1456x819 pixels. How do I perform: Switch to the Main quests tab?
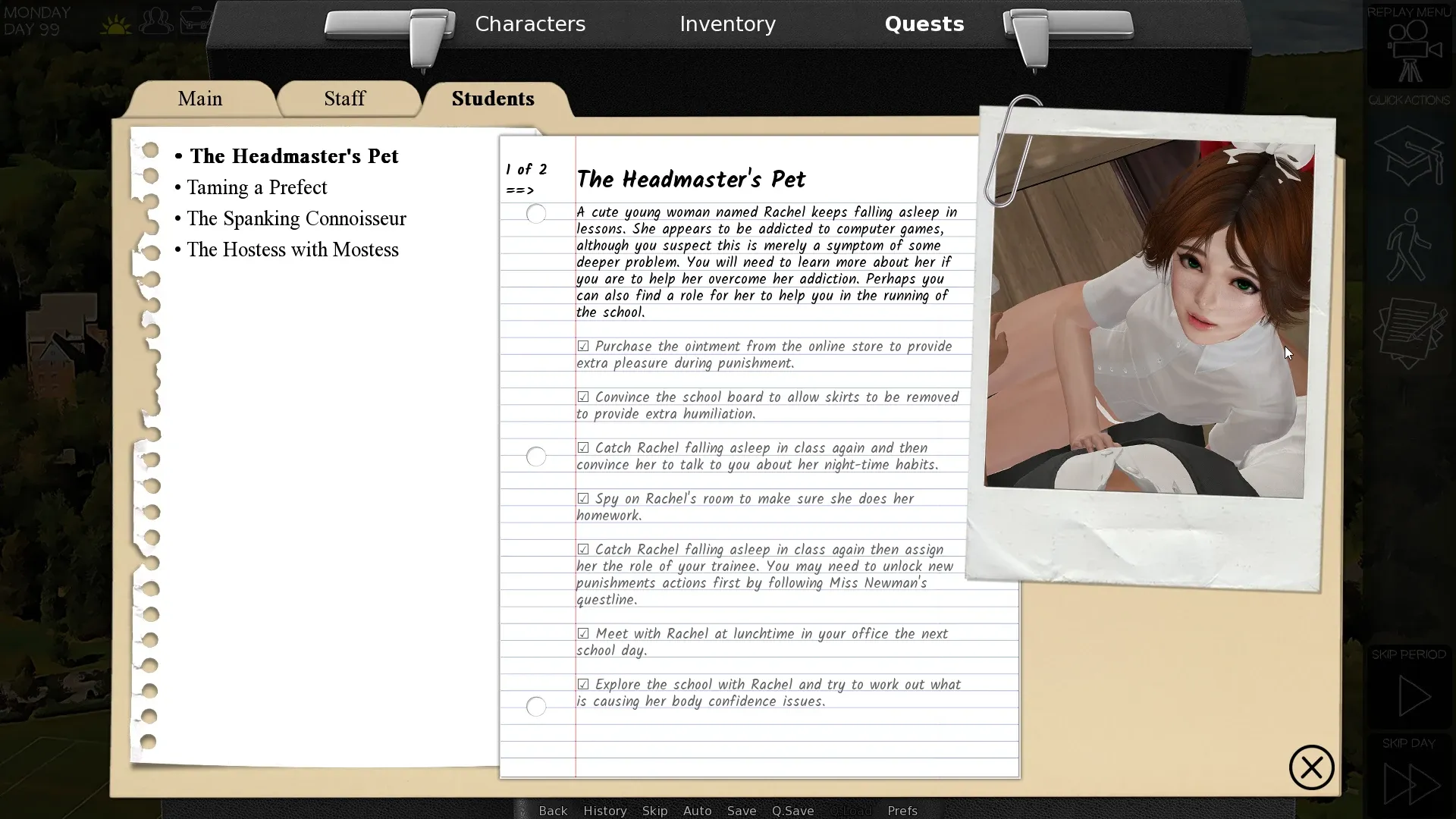point(200,99)
